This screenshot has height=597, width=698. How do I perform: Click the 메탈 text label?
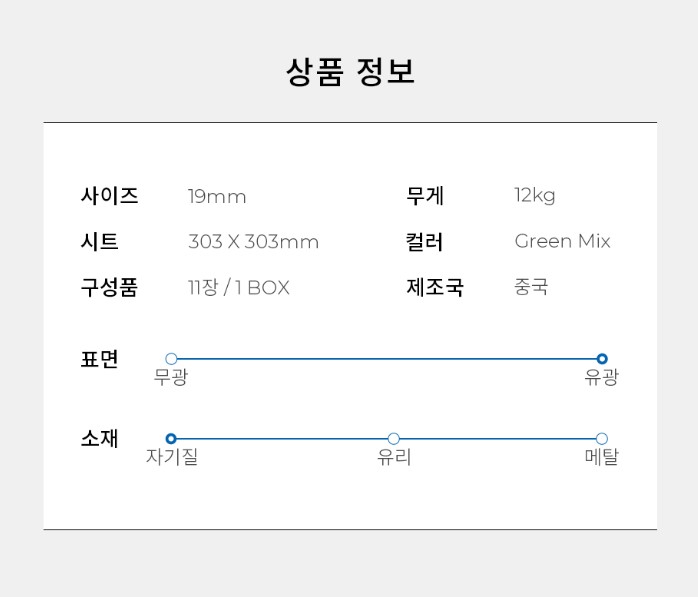[x=602, y=458]
